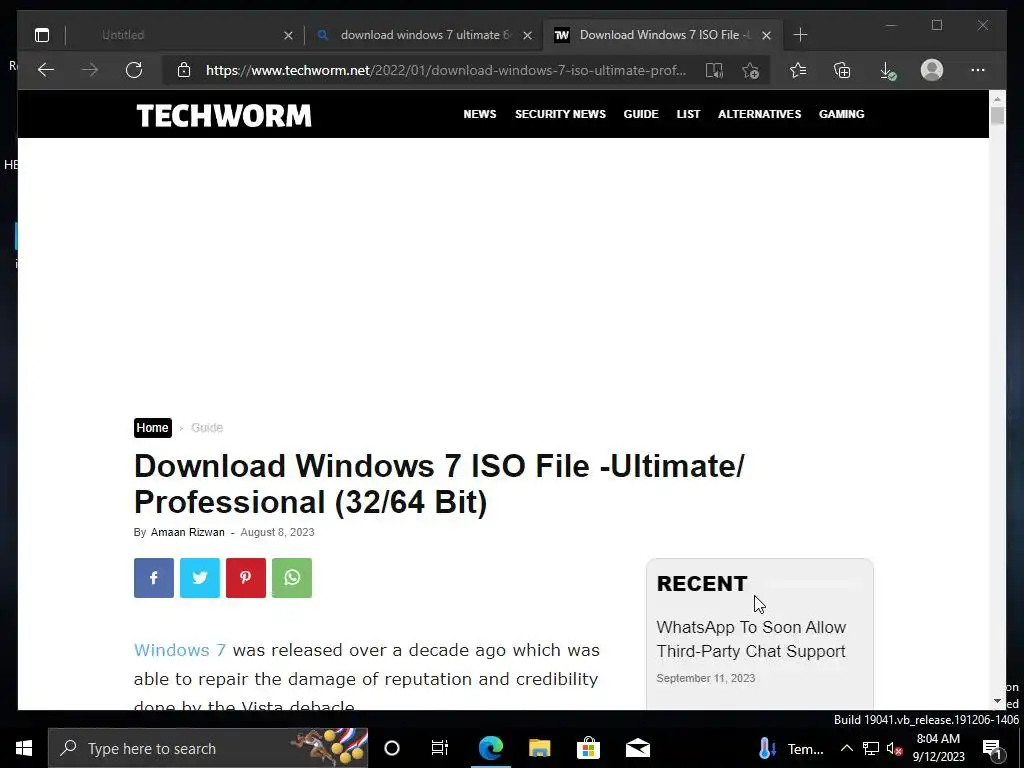Open WhatsApp Third-Party Chat Support article
This screenshot has width=1024, height=768.
click(751, 639)
